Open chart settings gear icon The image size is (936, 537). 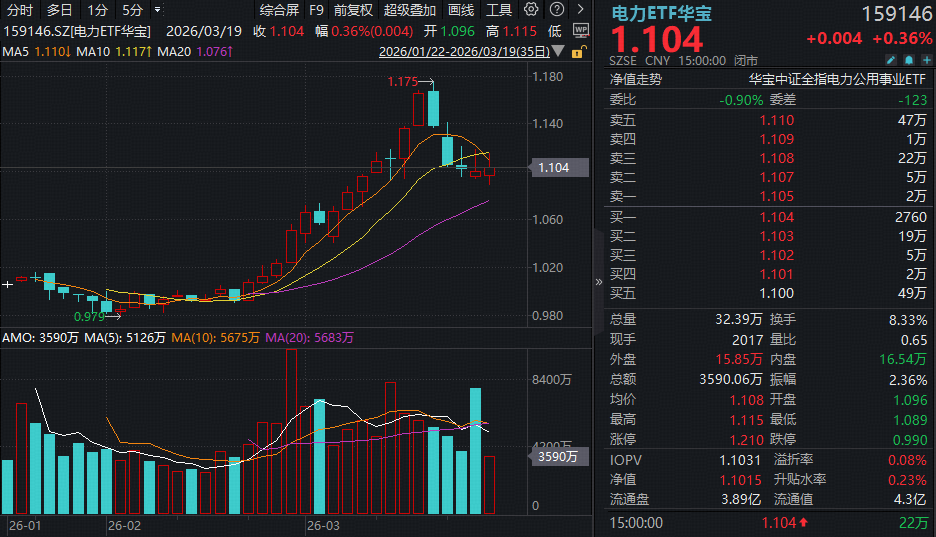[530, 10]
